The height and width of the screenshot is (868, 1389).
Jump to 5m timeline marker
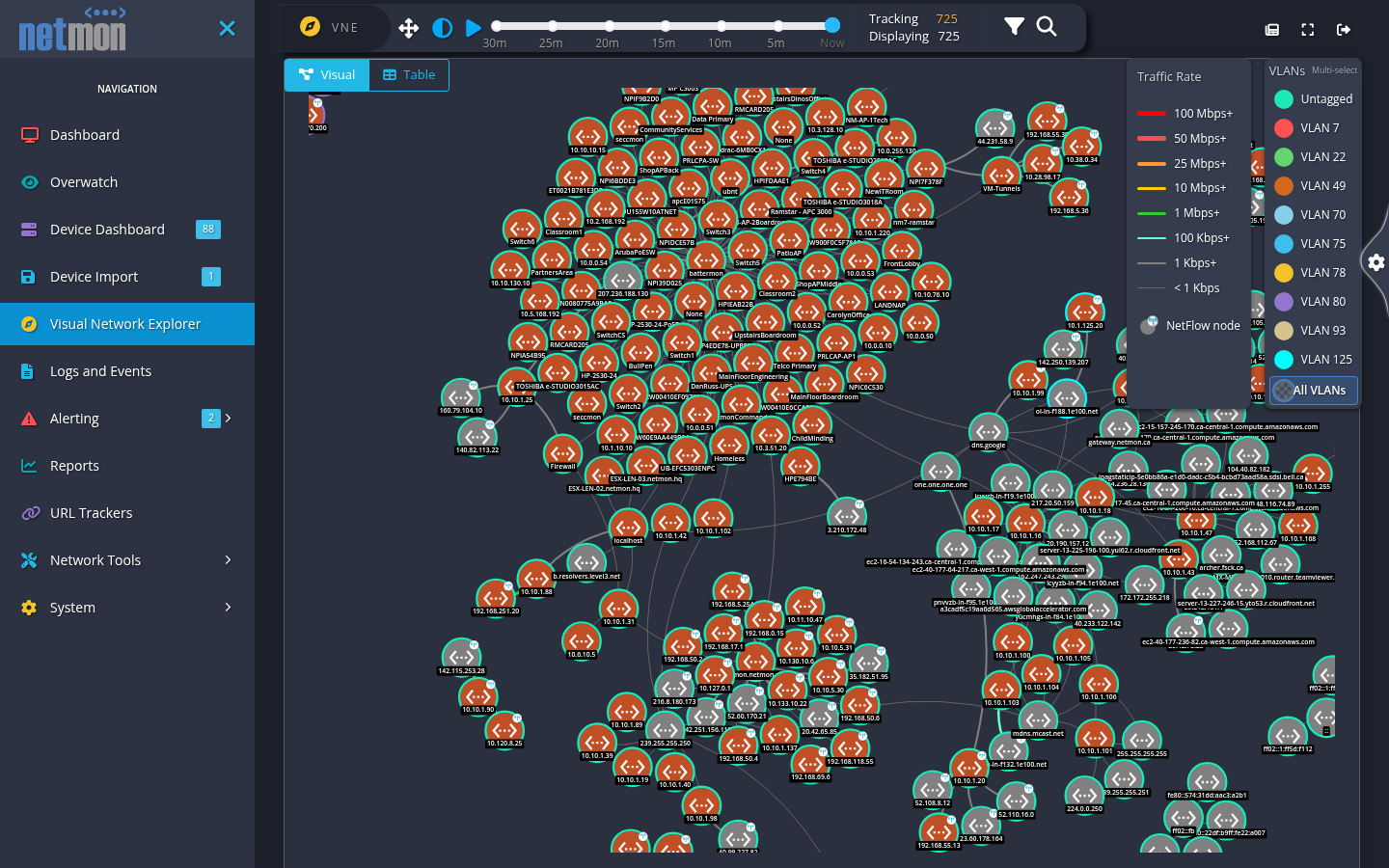(776, 26)
